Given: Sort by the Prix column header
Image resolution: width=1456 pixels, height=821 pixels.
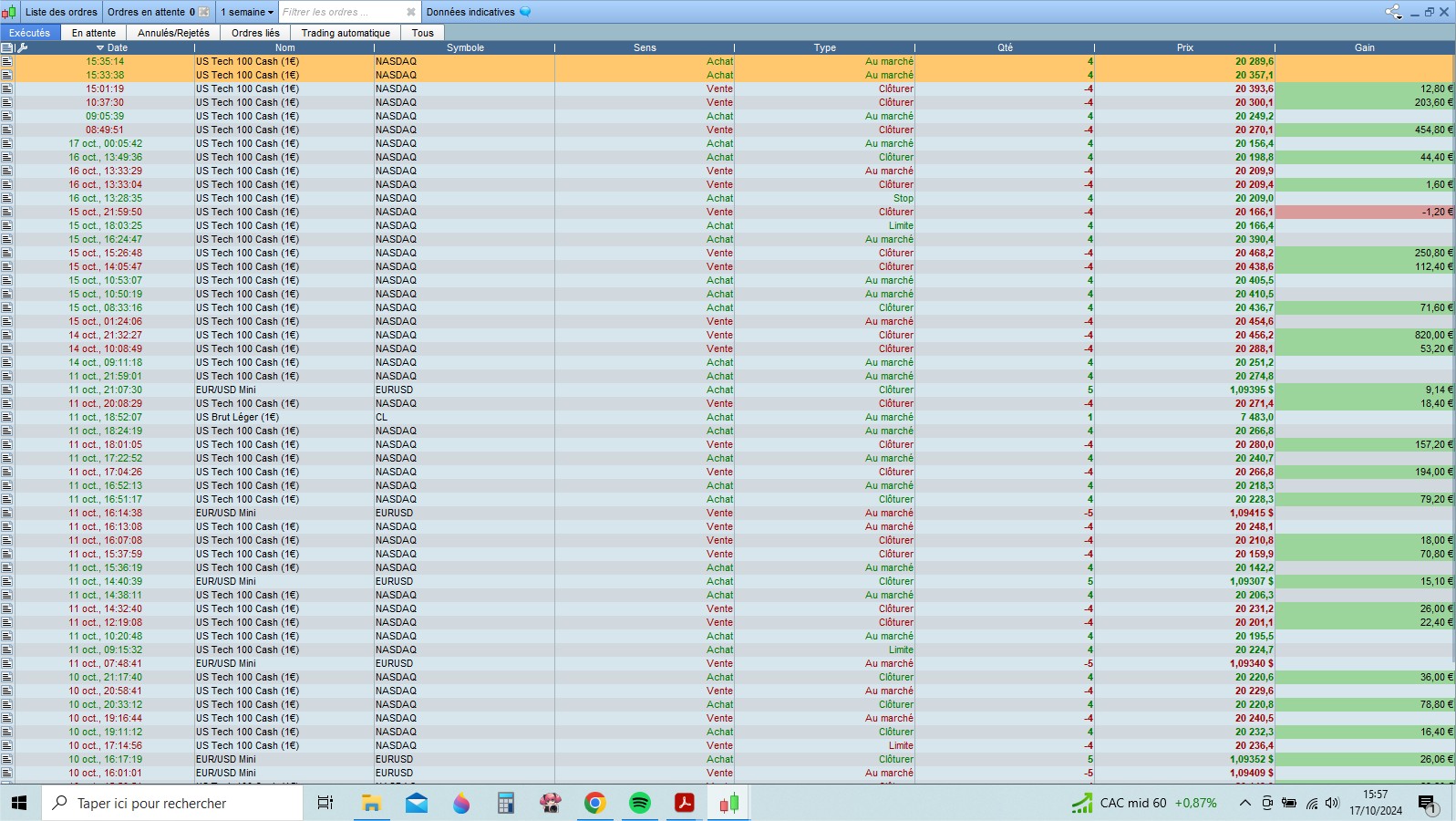Looking at the screenshot, I should click(x=1184, y=47).
